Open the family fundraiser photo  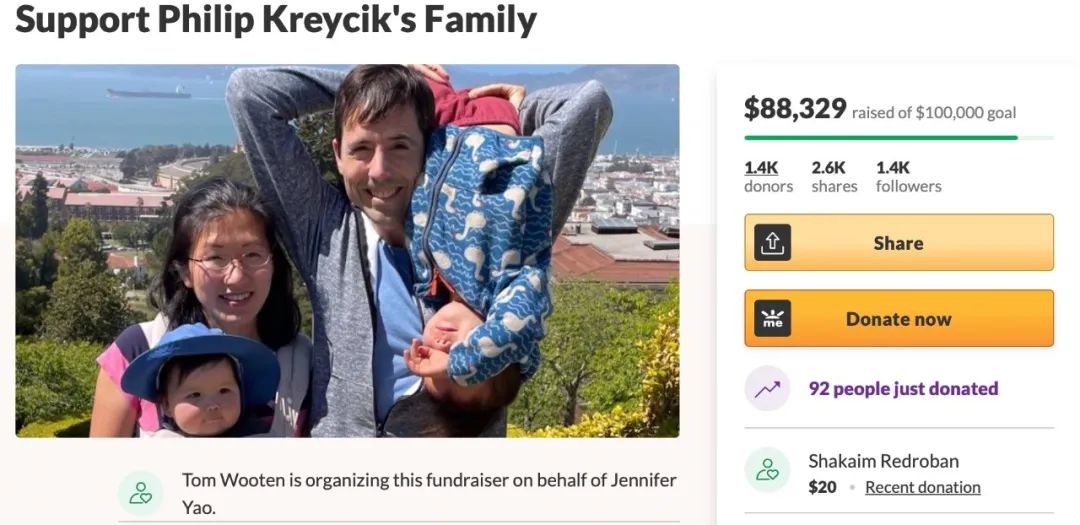tap(347, 251)
